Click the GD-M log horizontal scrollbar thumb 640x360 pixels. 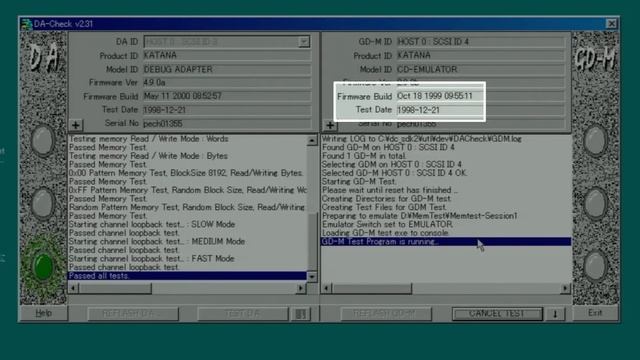(372, 289)
